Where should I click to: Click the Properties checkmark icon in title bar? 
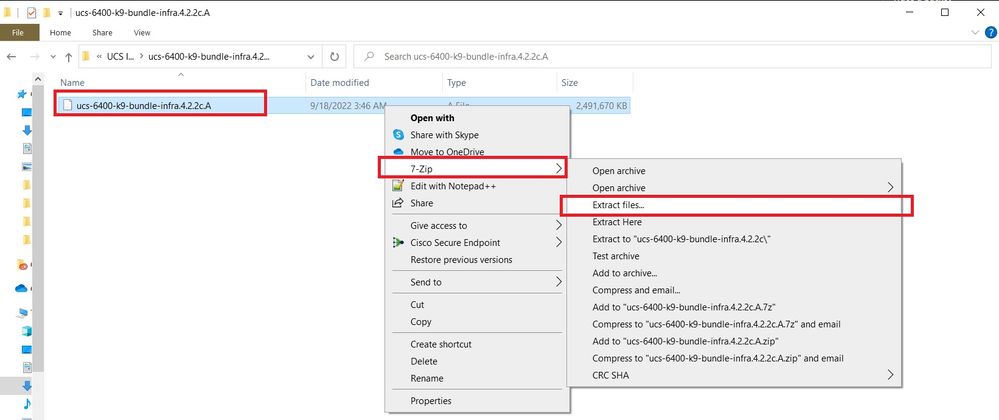(x=31, y=13)
